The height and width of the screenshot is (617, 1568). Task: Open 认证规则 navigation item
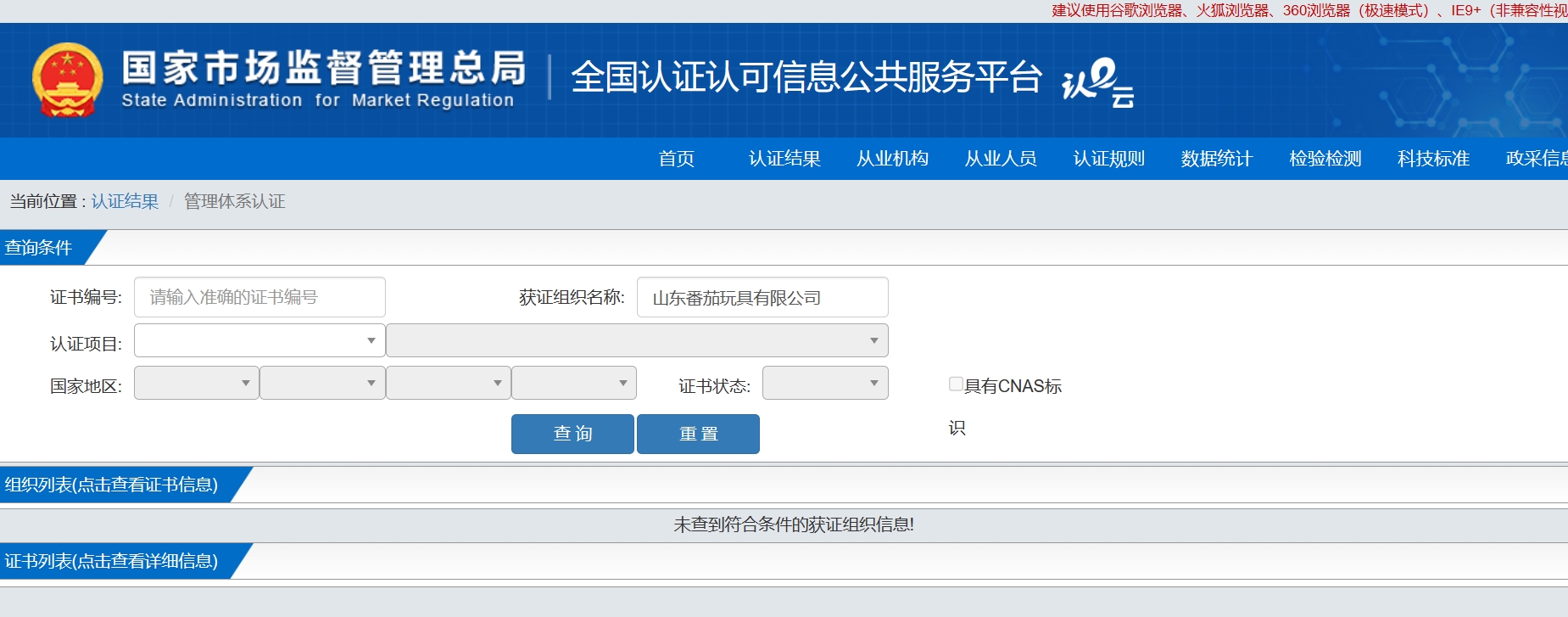pos(1108,159)
